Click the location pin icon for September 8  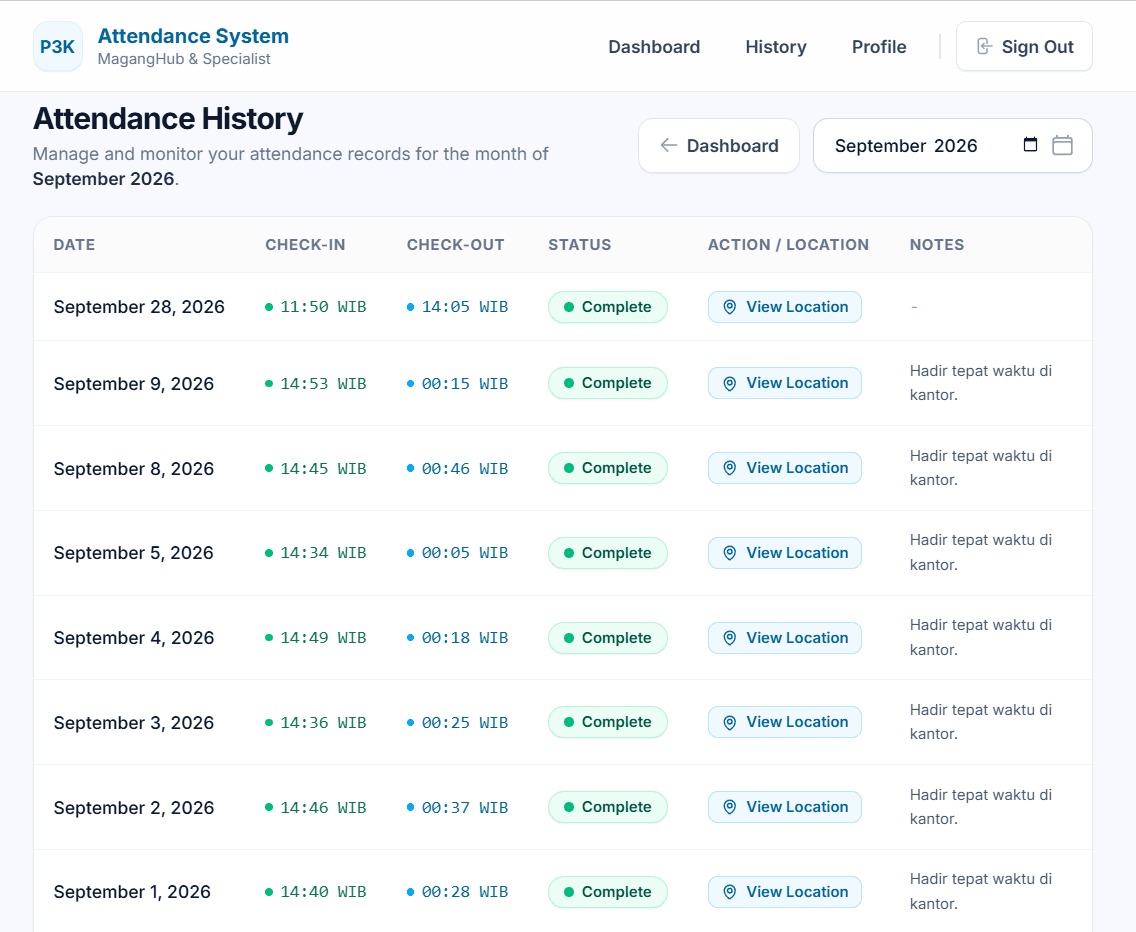tap(730, 468)
